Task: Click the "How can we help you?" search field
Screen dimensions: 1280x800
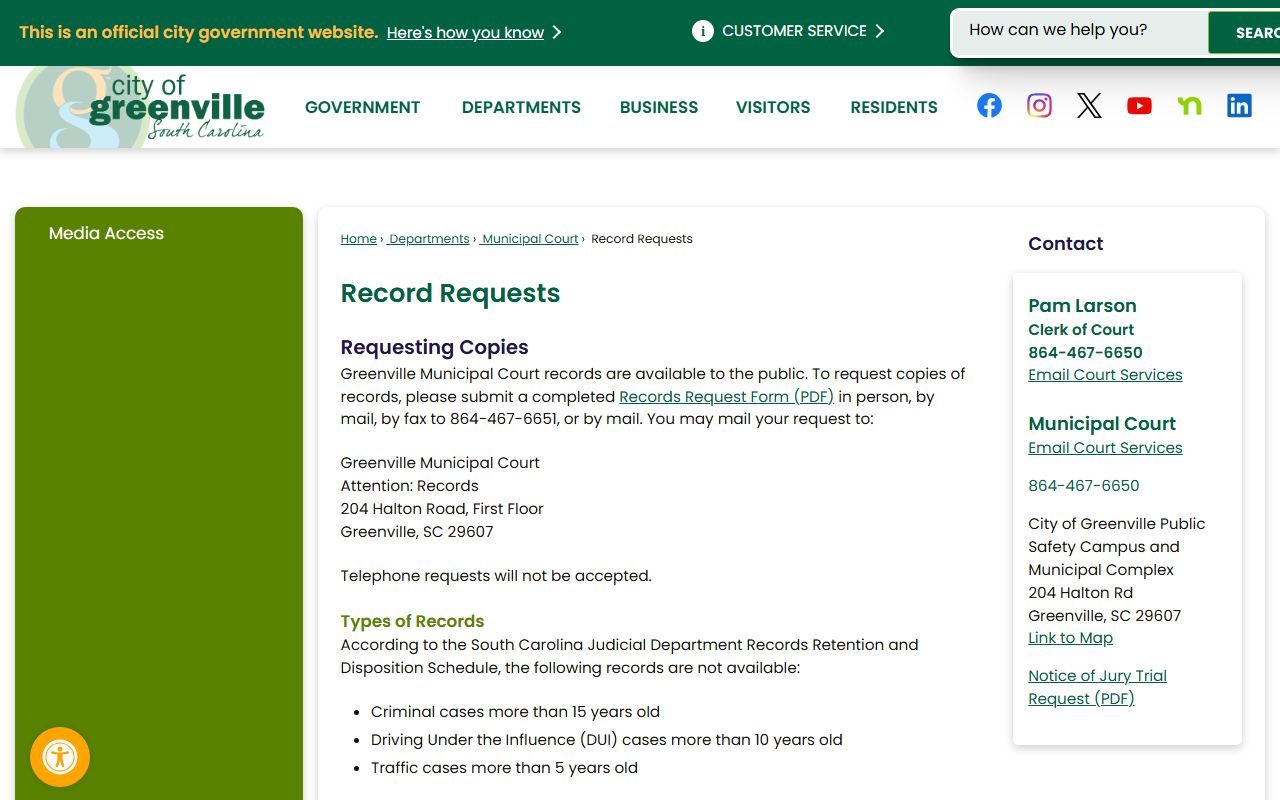Action: (x=1080, y=31)
